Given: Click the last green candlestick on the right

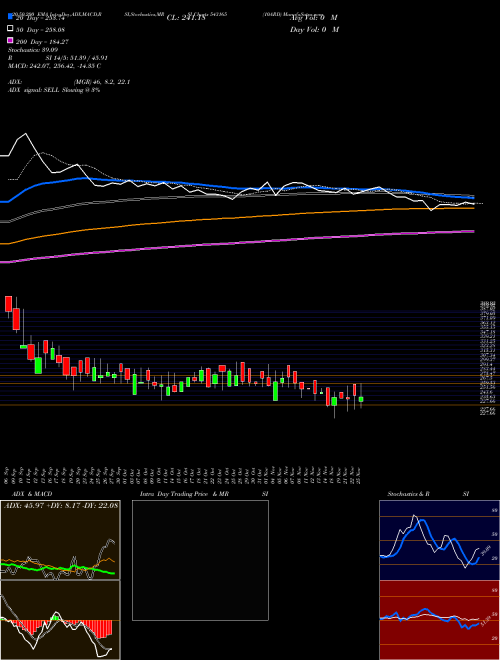Looking at the screenshot, I should [x=361, y=399].
